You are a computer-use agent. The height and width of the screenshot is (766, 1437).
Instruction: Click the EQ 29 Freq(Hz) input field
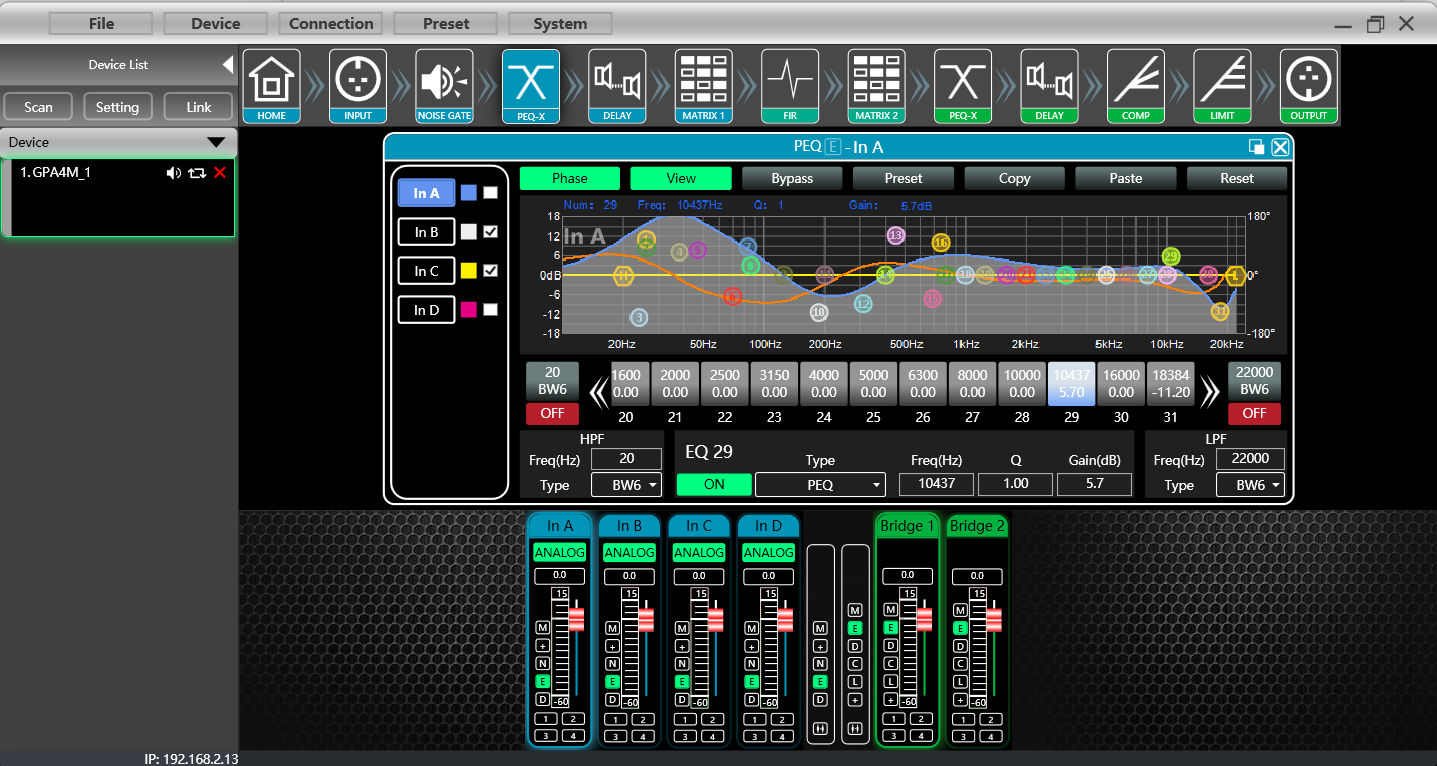click(x=935, y=484)
